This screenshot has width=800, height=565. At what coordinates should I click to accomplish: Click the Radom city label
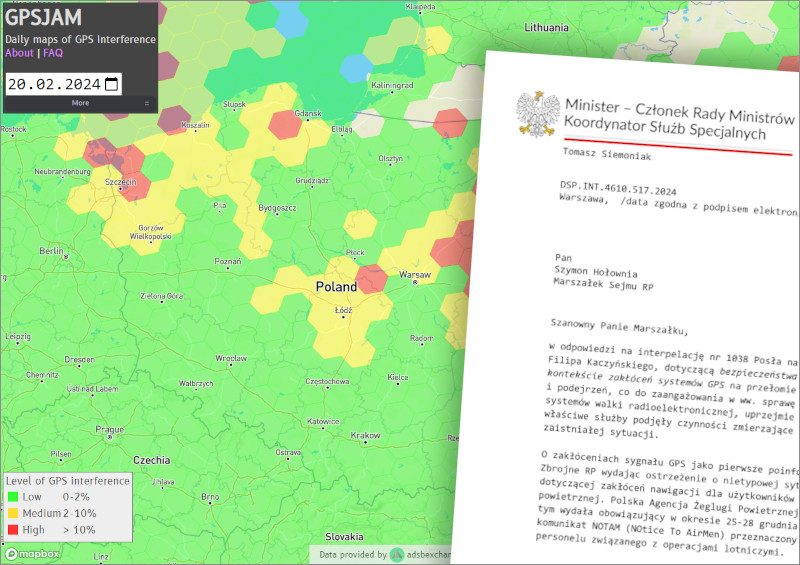coord(422,338)
